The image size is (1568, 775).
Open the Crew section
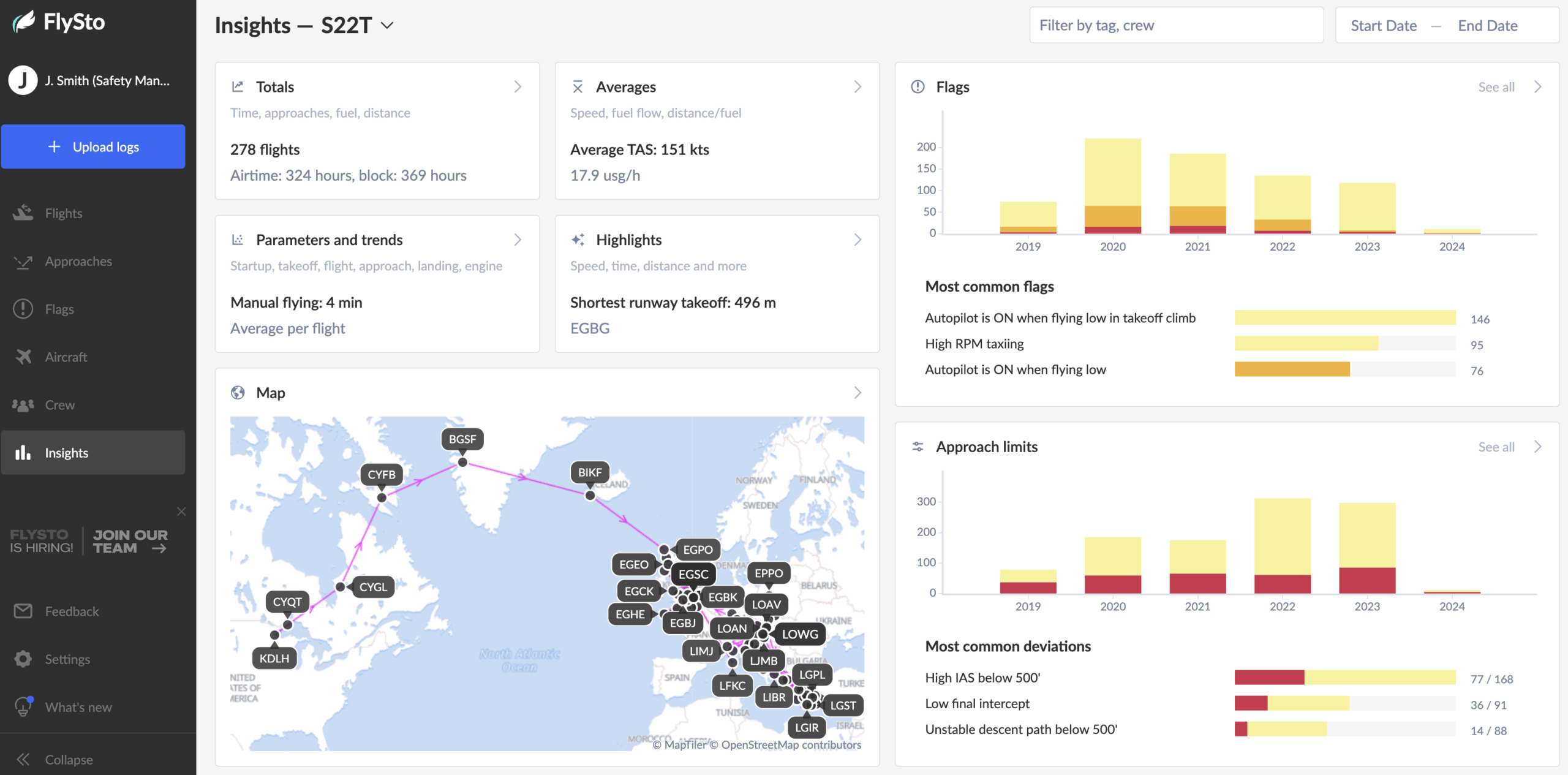59,405
